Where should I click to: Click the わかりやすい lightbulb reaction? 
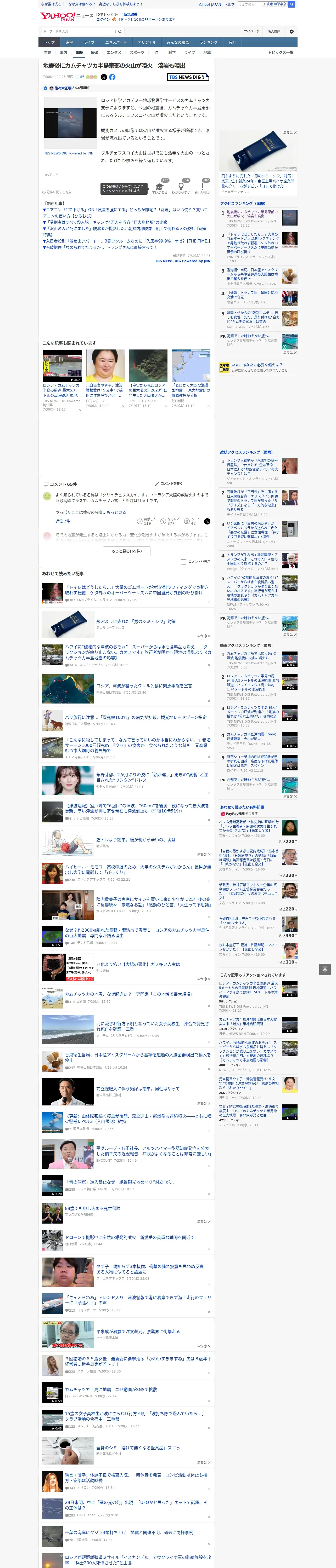(181, 187)
